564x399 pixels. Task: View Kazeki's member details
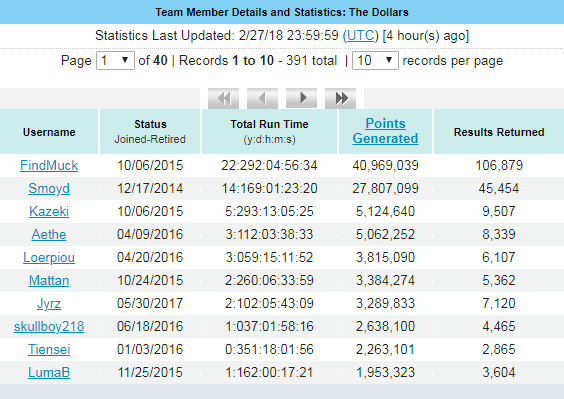49,212
